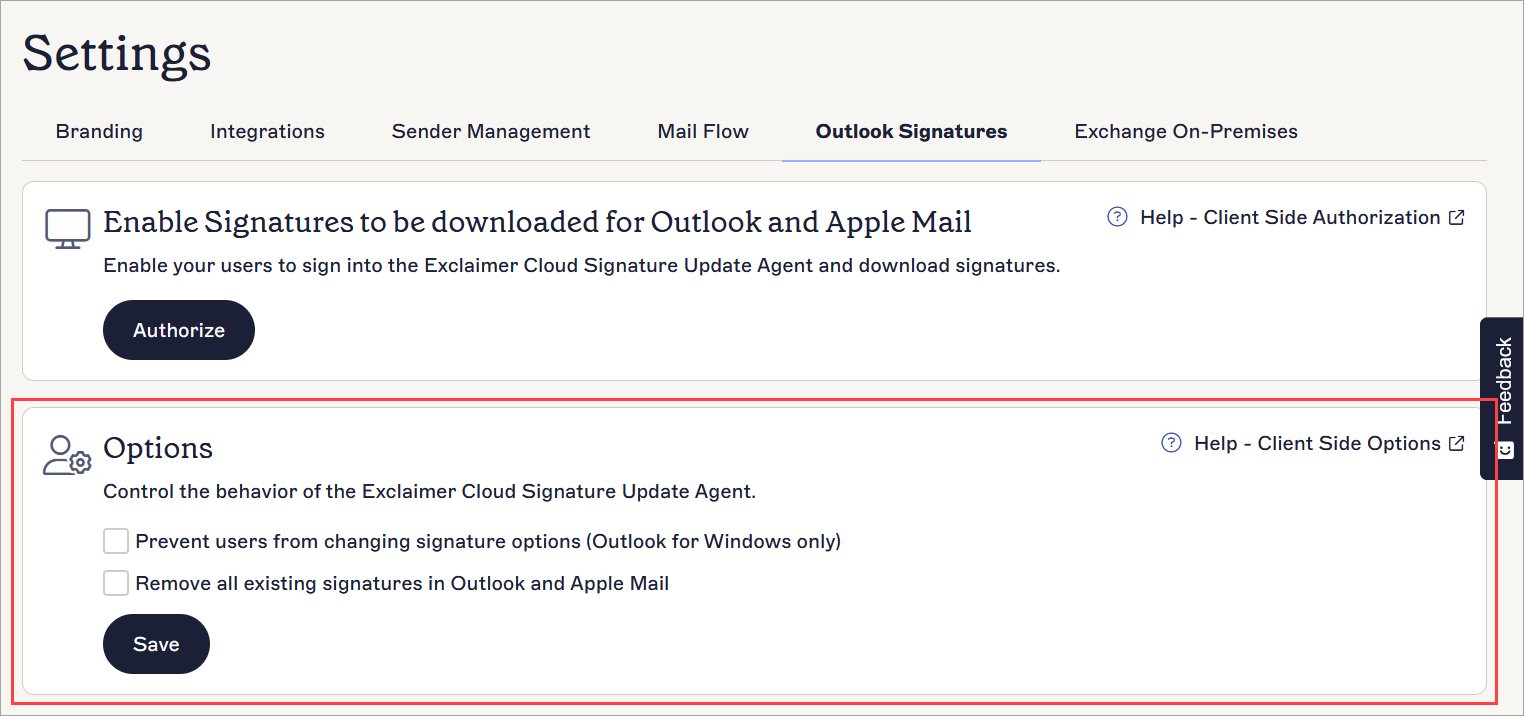This screenshot has width=1524, height=716.
Task: Switch to the Branding tab
Action: pos(99,132)
